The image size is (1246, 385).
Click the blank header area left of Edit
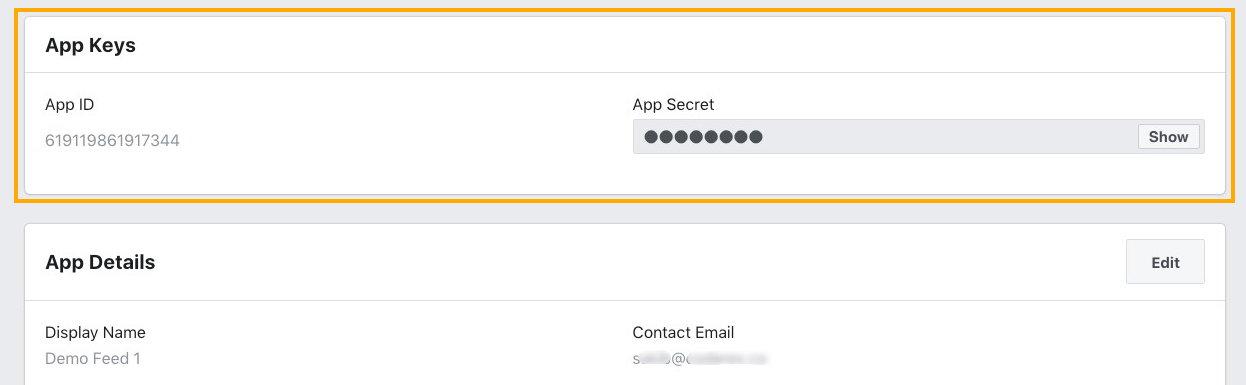click(640, 263)
